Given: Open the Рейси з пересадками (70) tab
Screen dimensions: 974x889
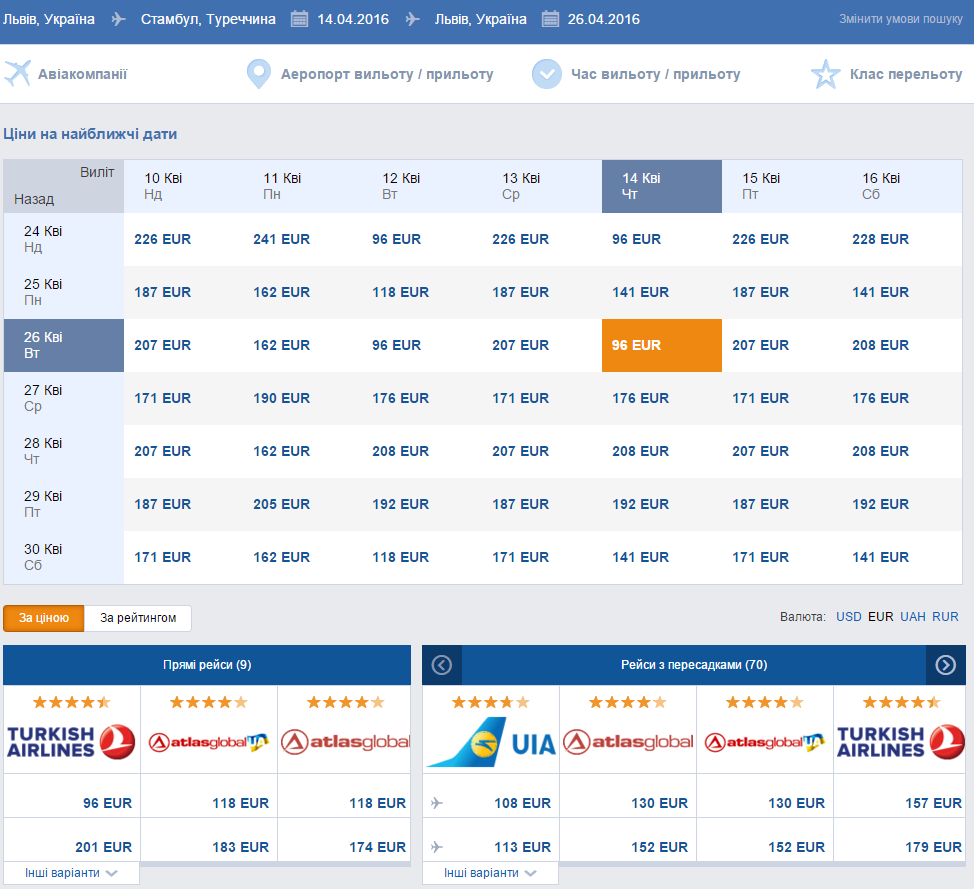Looking at the screenshot, I should [694, 665].
